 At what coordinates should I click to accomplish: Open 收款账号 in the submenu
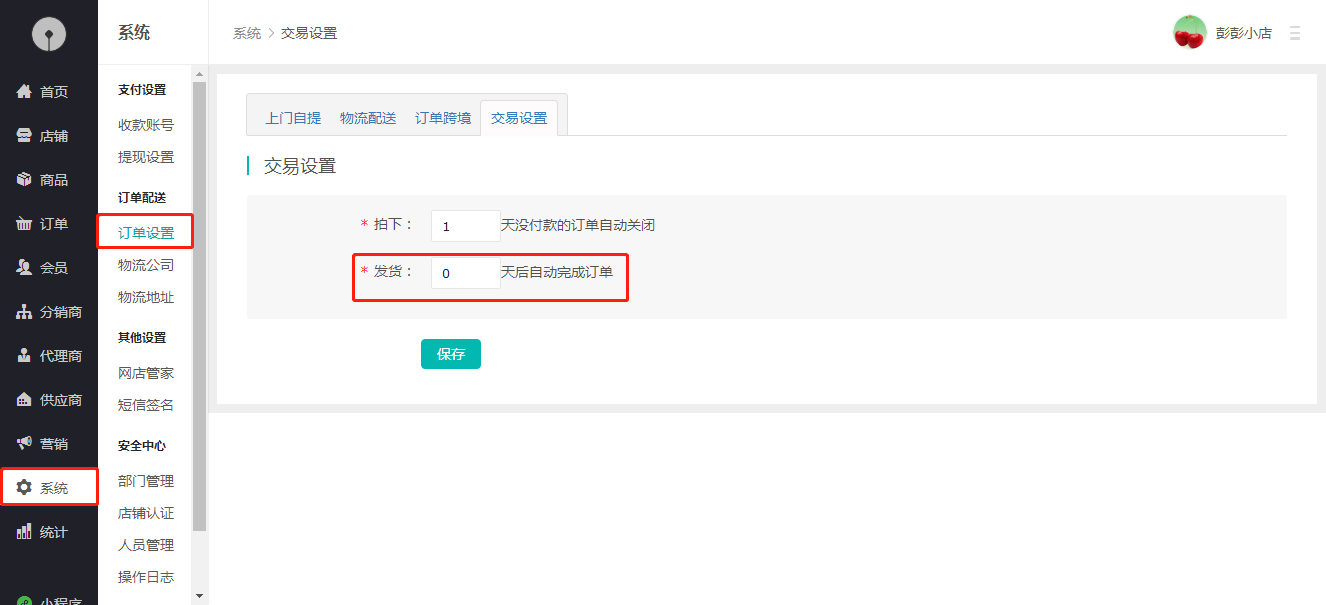pyautogui.click(x=146, y=125)
